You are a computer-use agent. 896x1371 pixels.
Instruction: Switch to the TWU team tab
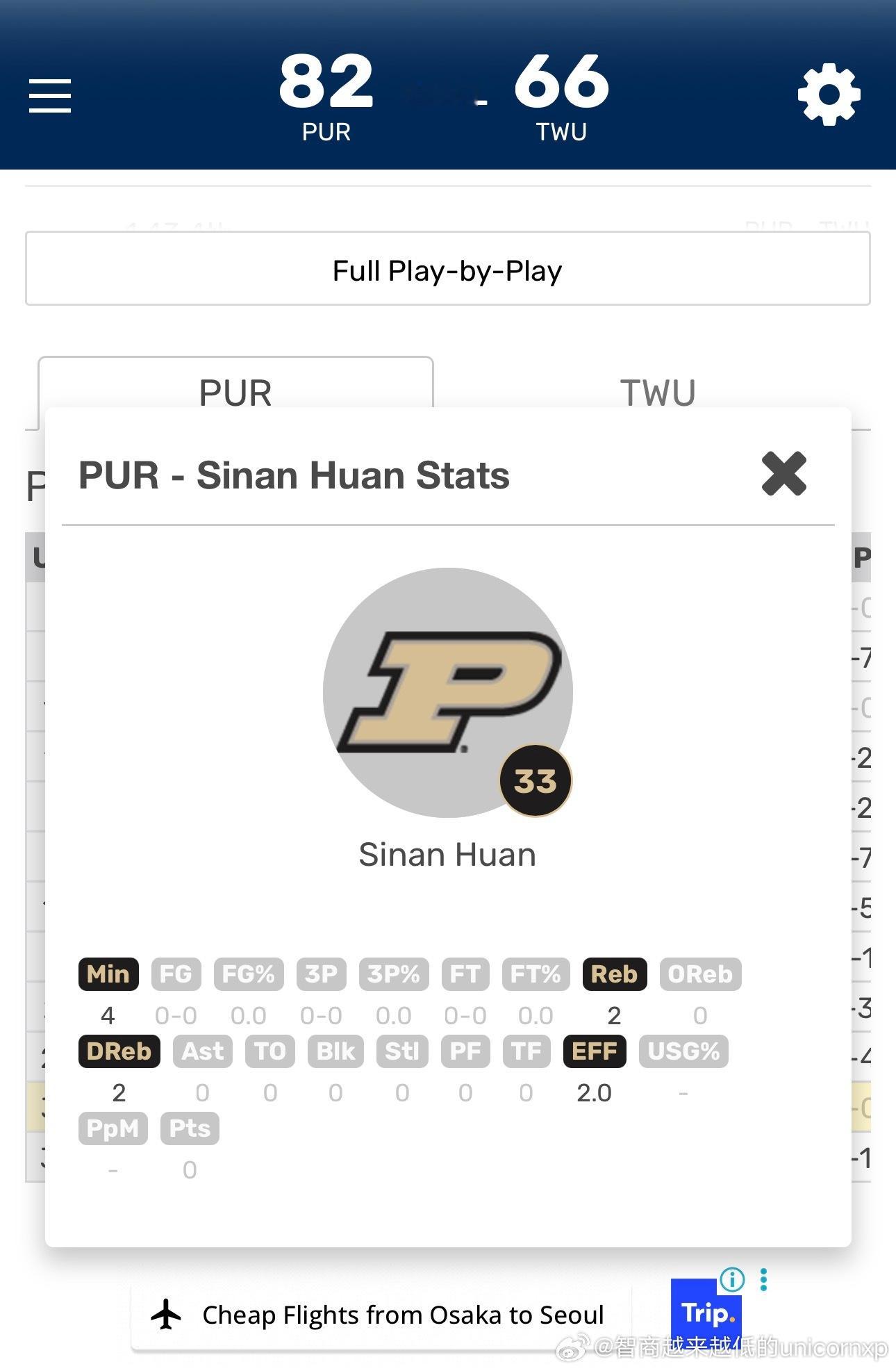pyautogui.click(x=657, y=393)
